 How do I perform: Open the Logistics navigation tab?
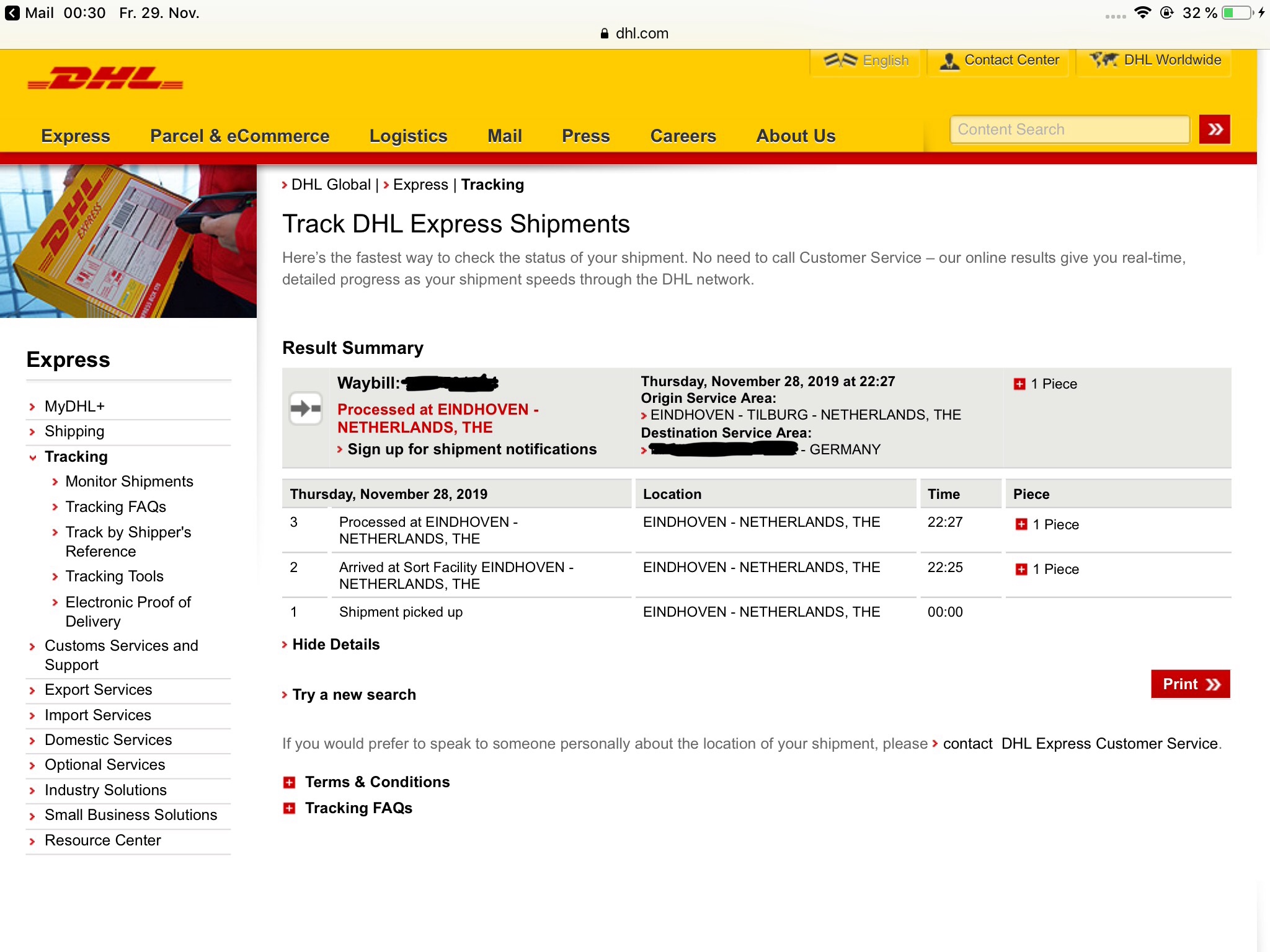pos(408,136)
